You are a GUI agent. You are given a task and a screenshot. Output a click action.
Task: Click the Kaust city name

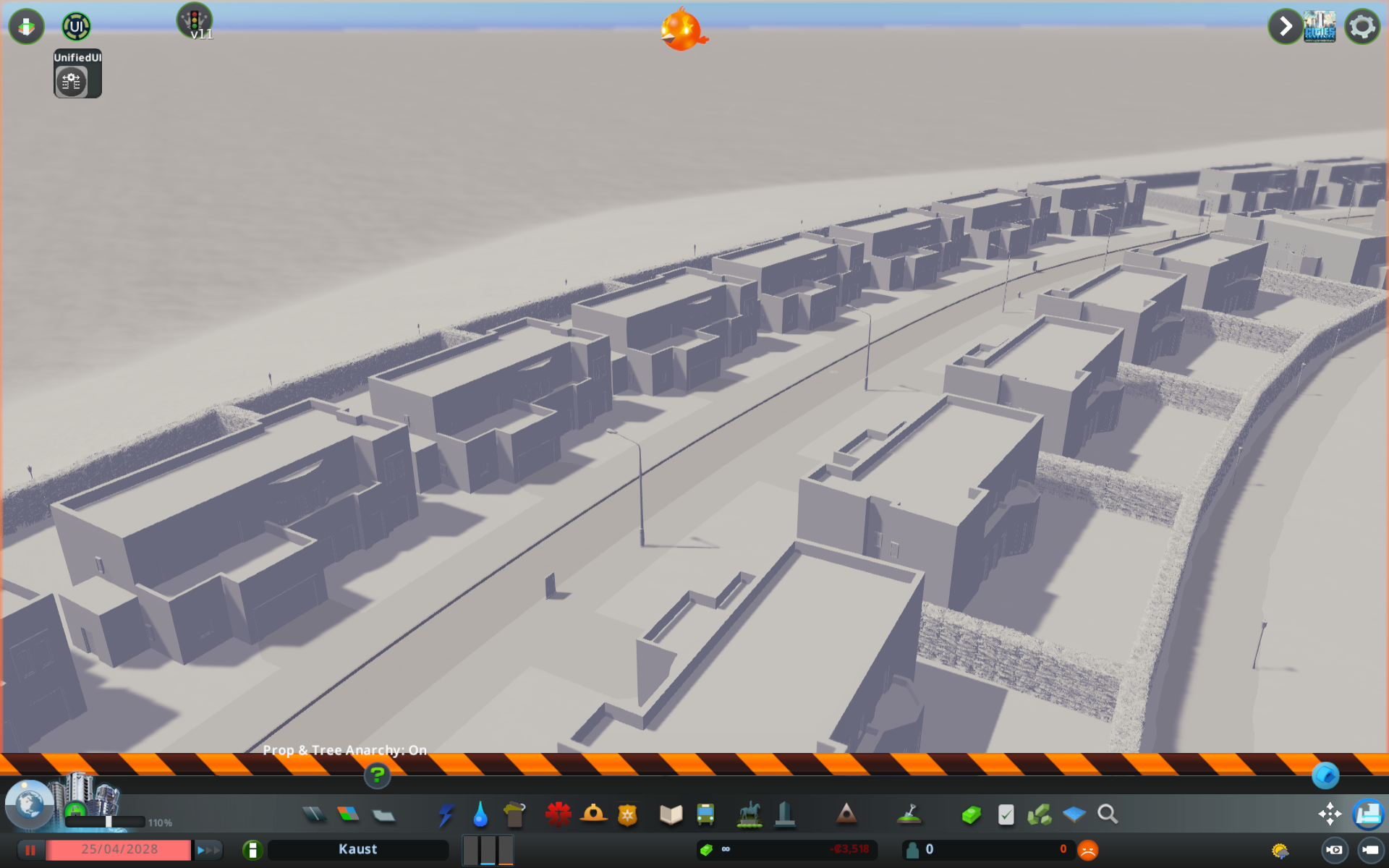tap(358, 849)
